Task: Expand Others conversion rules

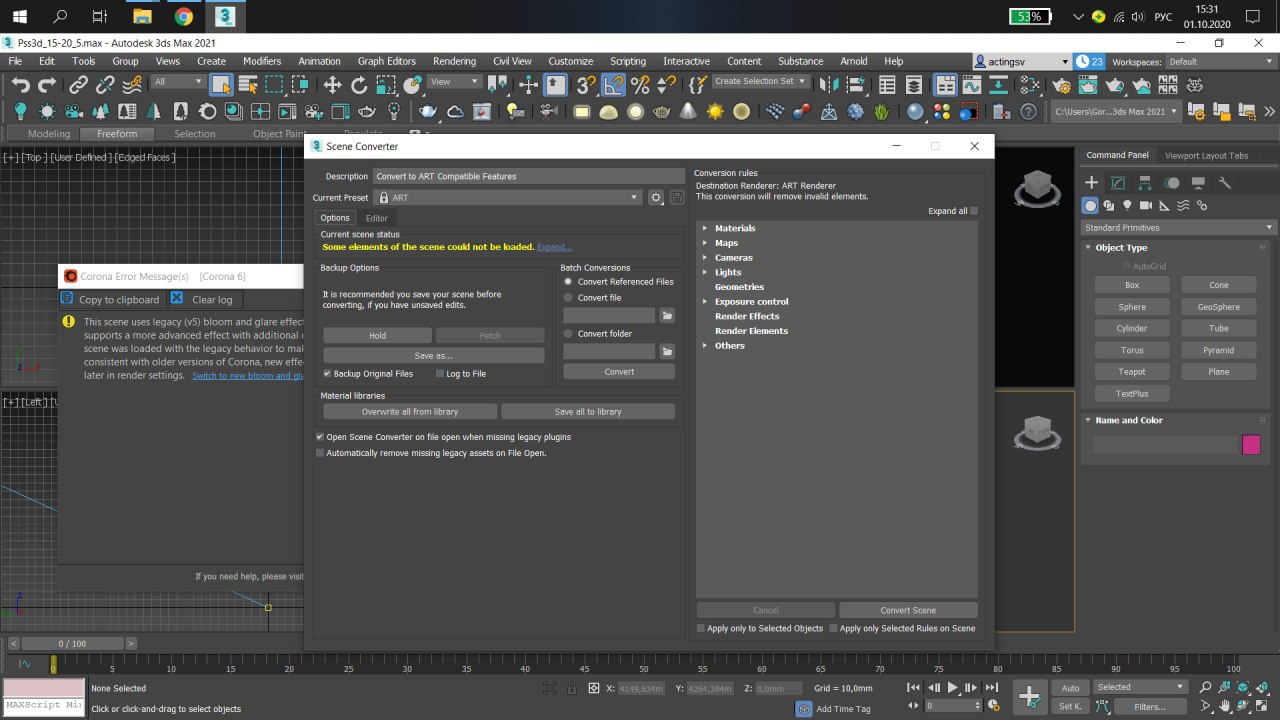Action: pos(705,345)
